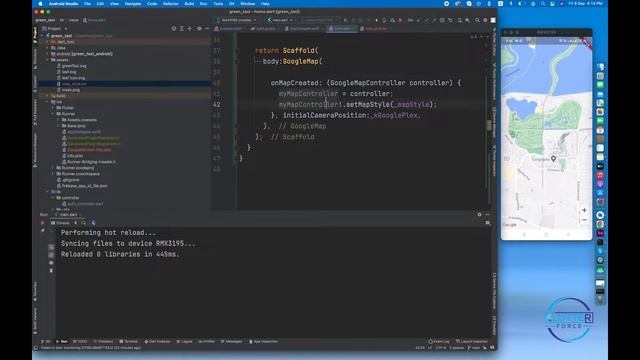Click the editor vertical scrollbar thumb

[x=489, y=125]
